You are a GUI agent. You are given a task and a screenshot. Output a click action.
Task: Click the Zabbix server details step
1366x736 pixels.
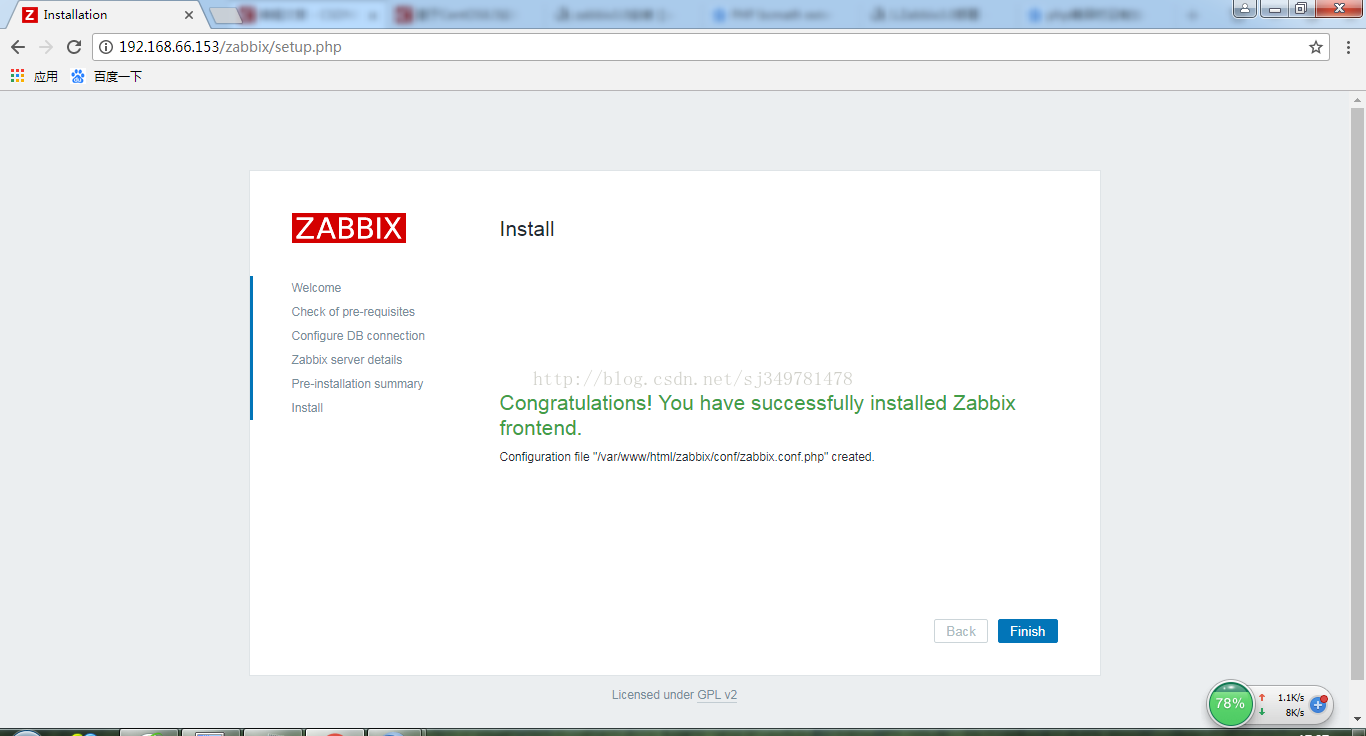click(x=347, y=360)
